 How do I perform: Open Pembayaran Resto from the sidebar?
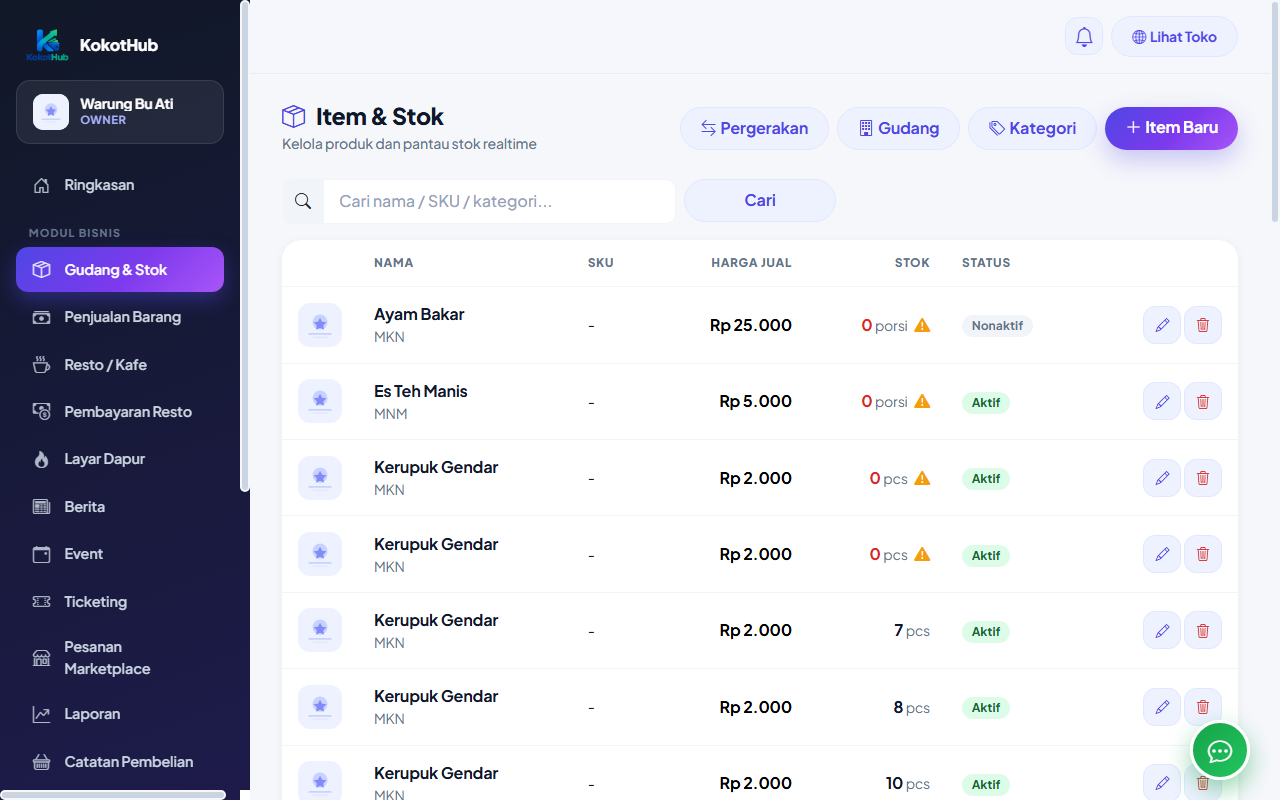[x=120, y=412]
